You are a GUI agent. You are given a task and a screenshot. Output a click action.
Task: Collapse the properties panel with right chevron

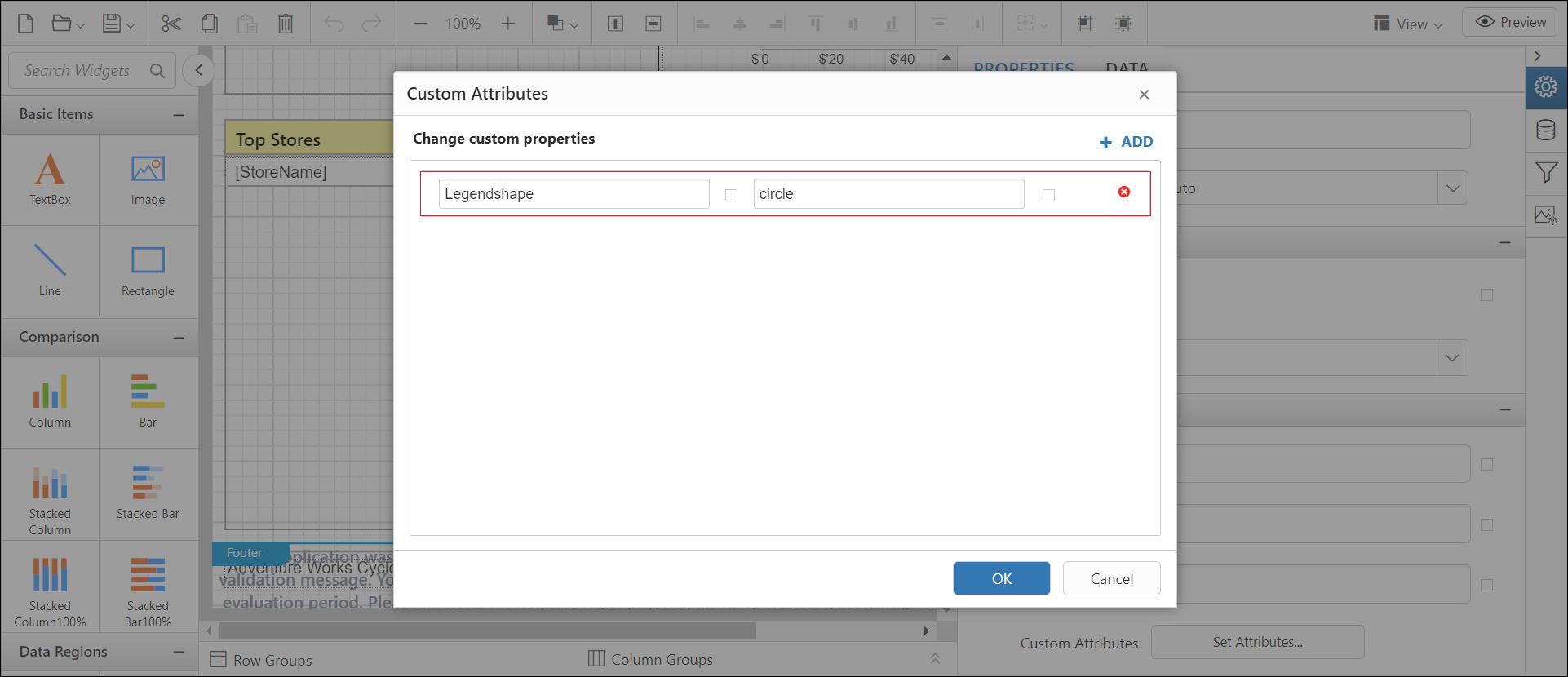pyautogui.click(x=1537, y=56)
